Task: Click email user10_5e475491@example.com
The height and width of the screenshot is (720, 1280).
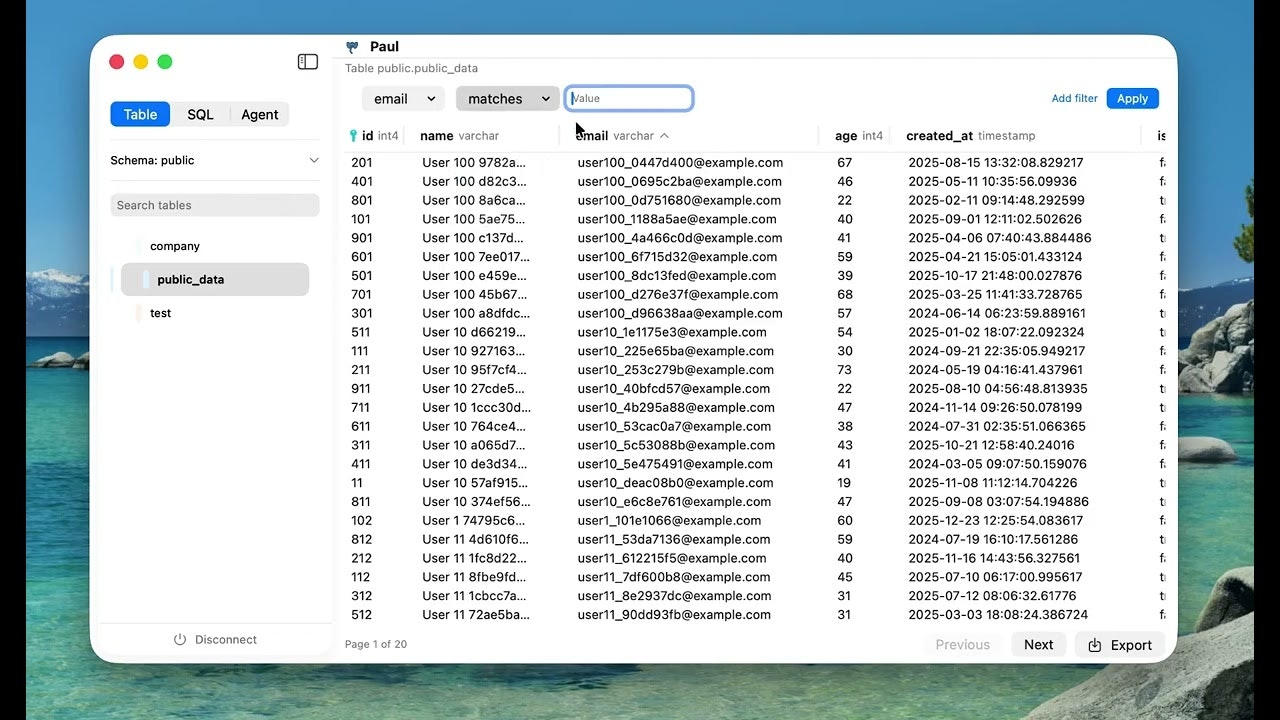Action: (675, 465)
